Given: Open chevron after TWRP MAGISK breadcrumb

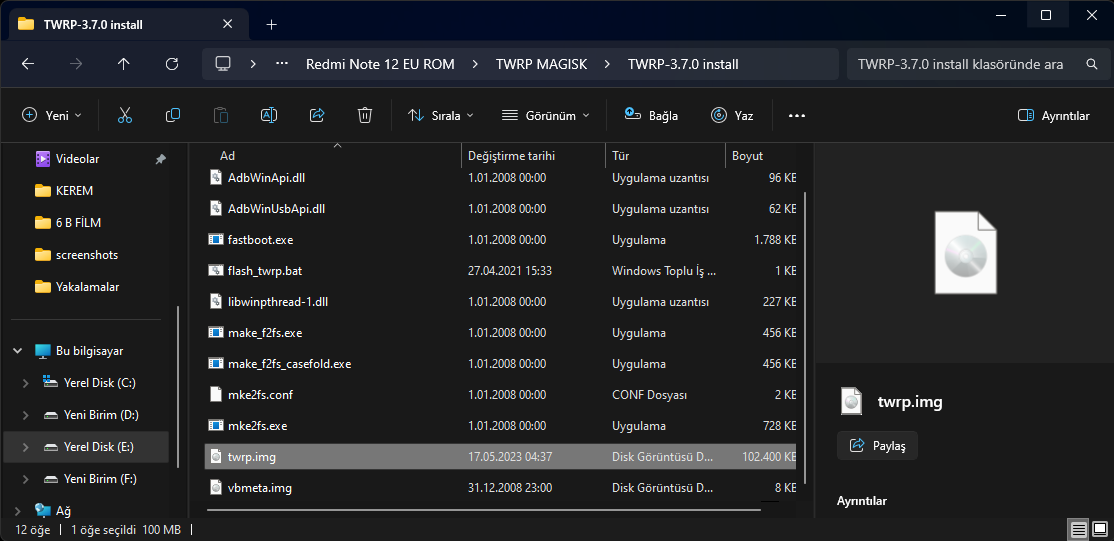Looking at the screenshot, I should pyautogui.click(x=607, y=64).
